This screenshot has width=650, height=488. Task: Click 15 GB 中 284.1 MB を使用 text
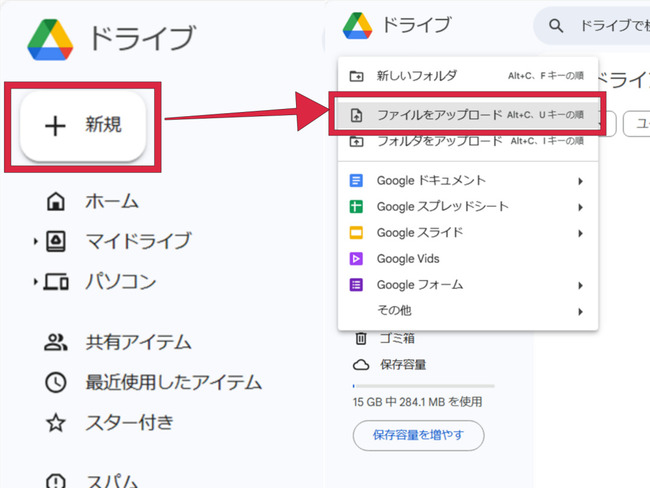click(417, 402)
